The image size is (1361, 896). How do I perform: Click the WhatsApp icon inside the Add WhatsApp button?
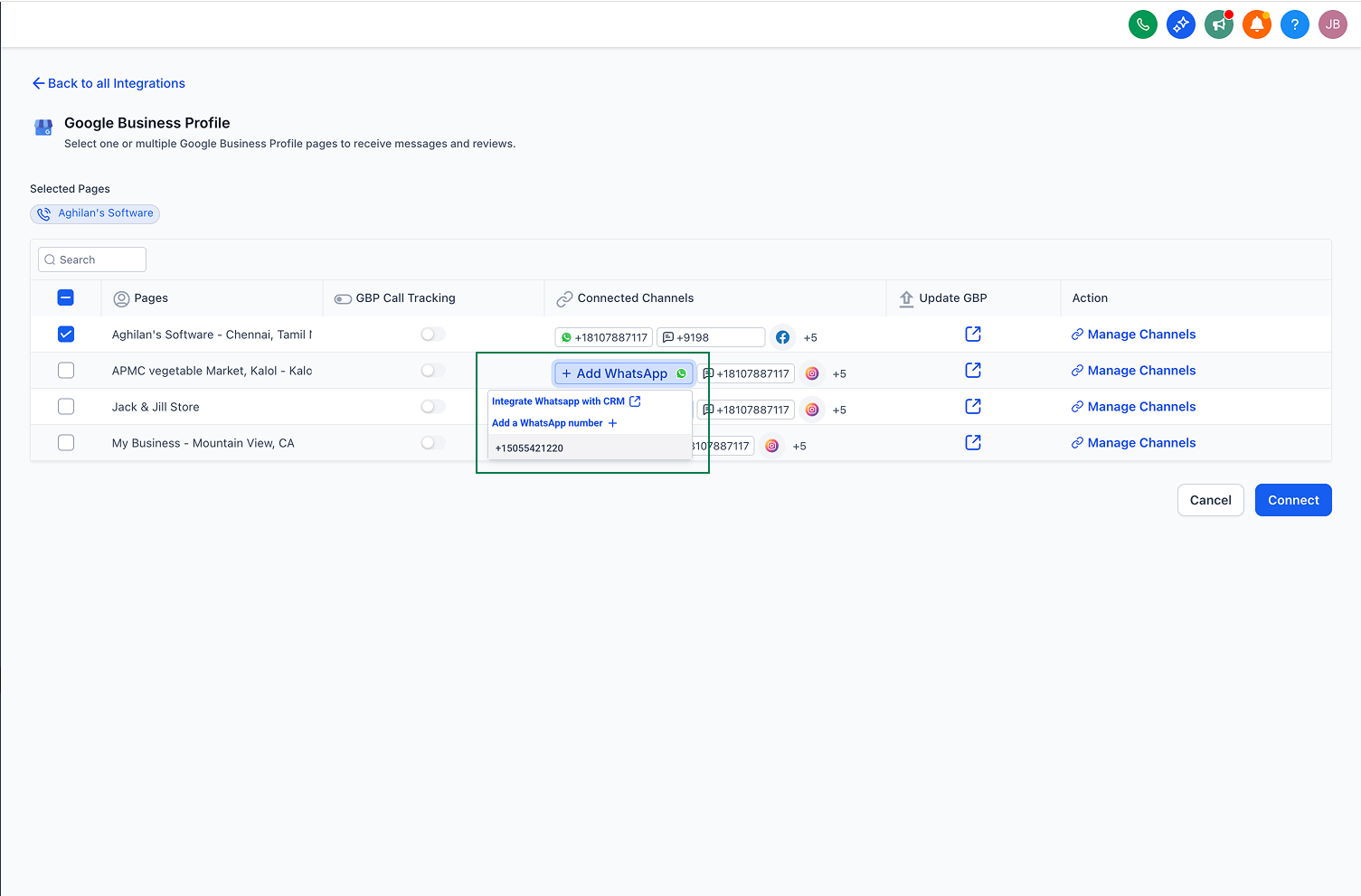680,373
